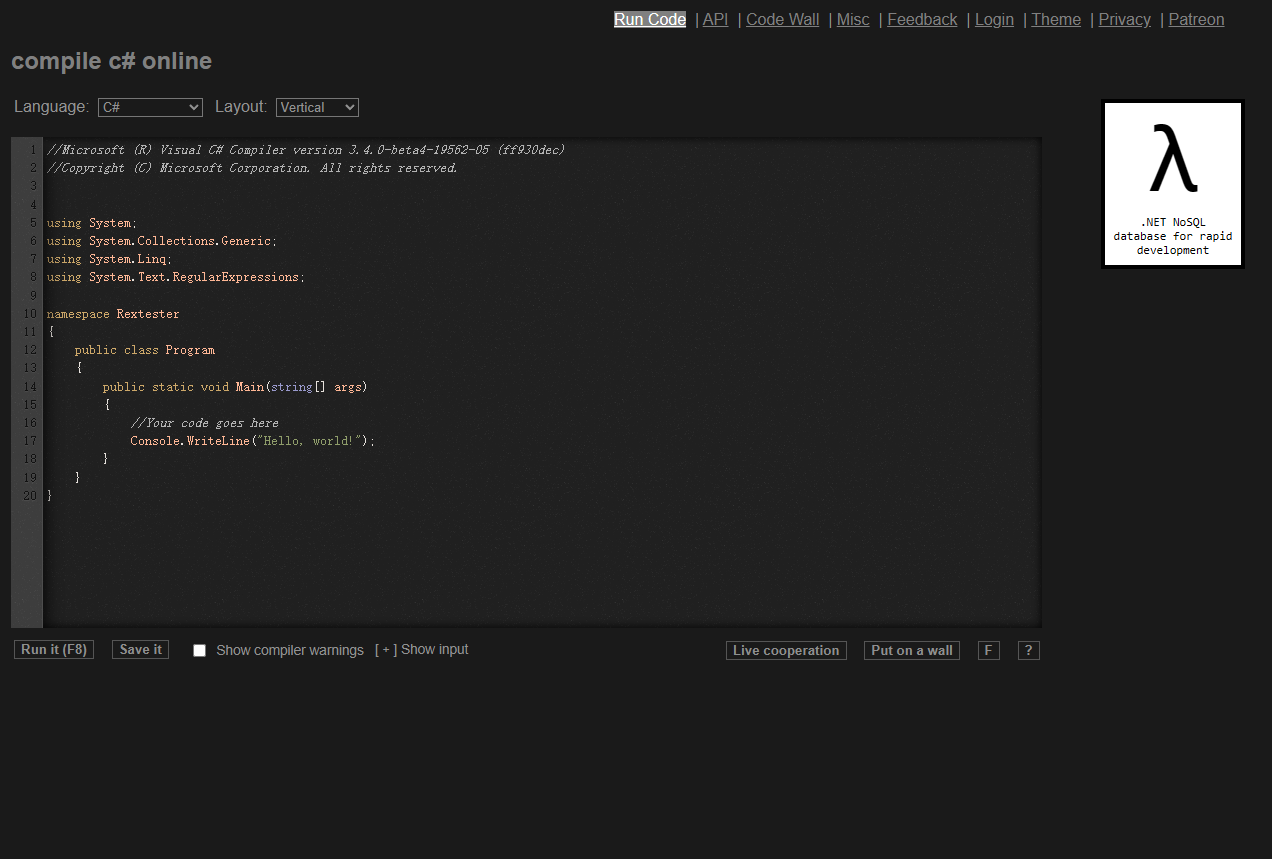This screenshot has height=859, width=1272.
Task: Open the Language dropdown set to C#
Action: click(x=150, y=107)
